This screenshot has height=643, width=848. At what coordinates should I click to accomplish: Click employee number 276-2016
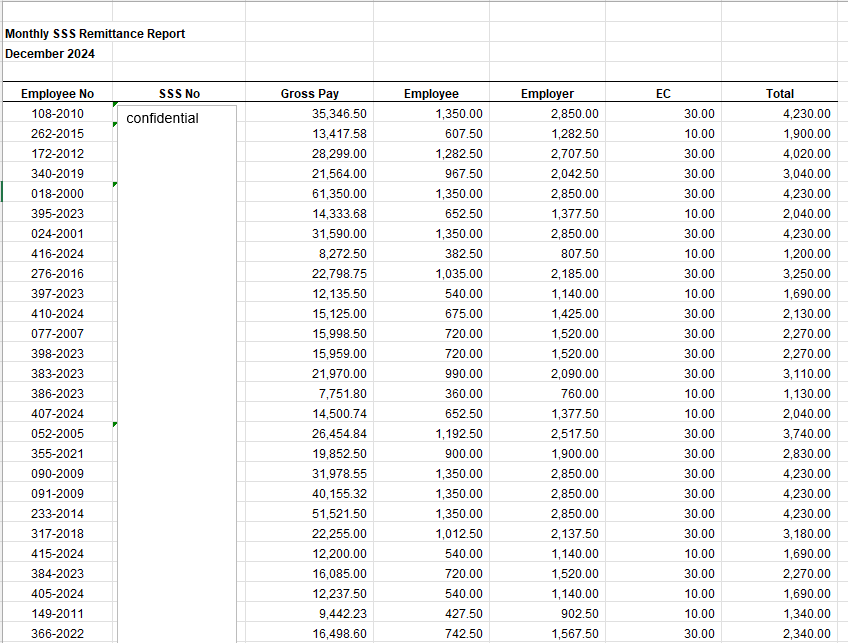click(57, 274)
